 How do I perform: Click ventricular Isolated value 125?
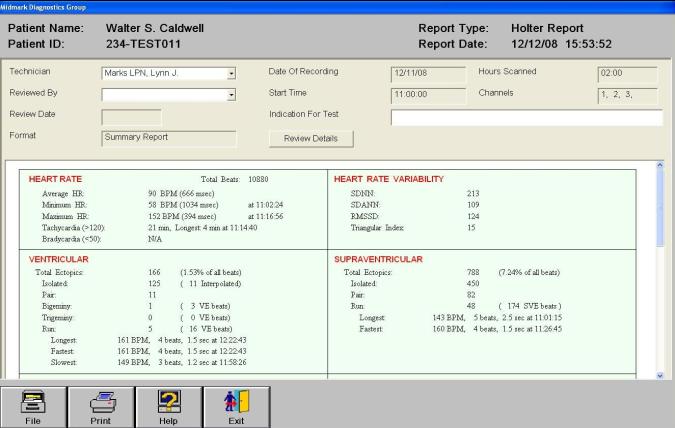coord(154,284)
